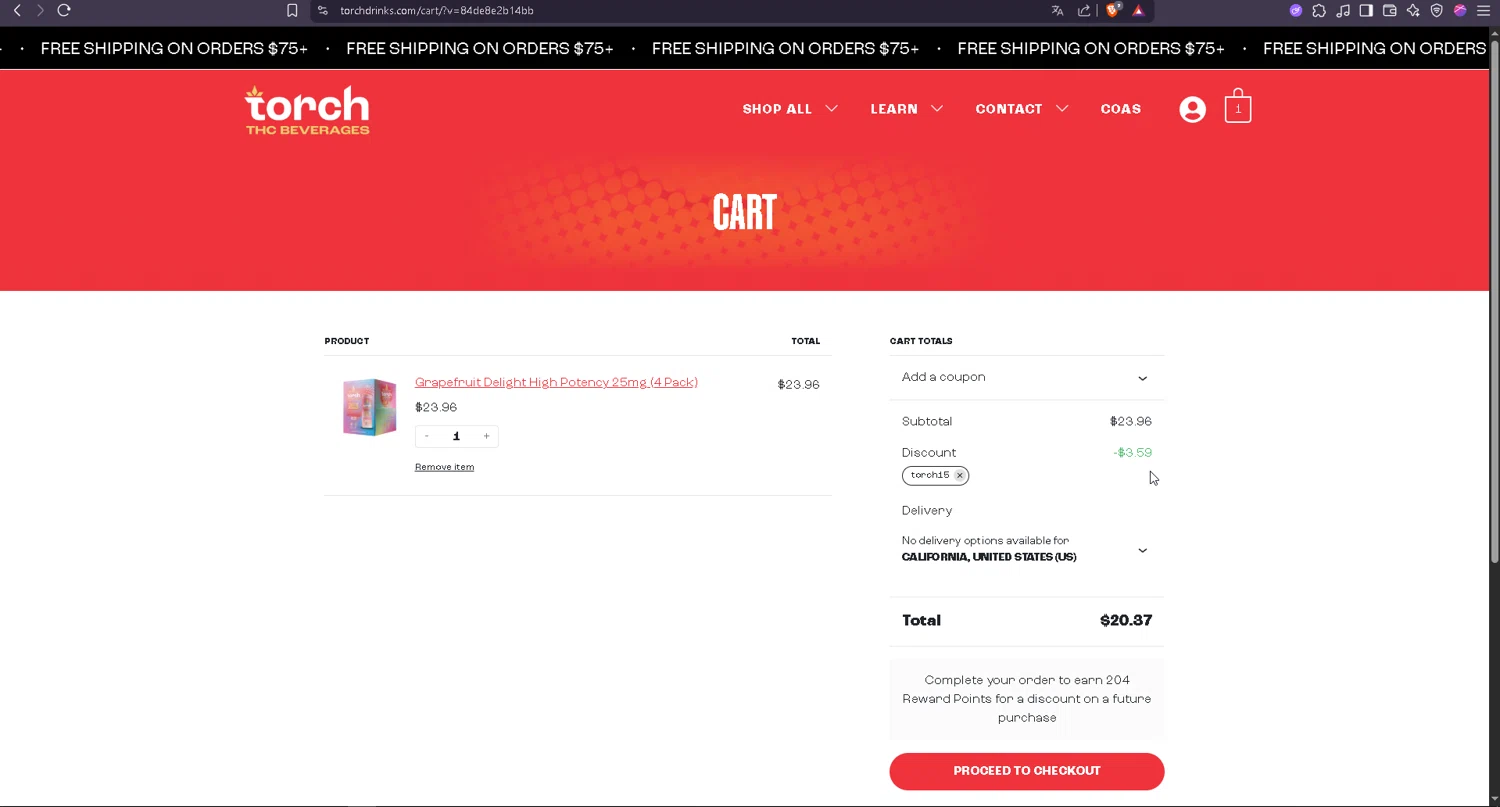Click the PRODUCT column header
This screenshot has width=1500, height=807.
(x=347, y=341)
